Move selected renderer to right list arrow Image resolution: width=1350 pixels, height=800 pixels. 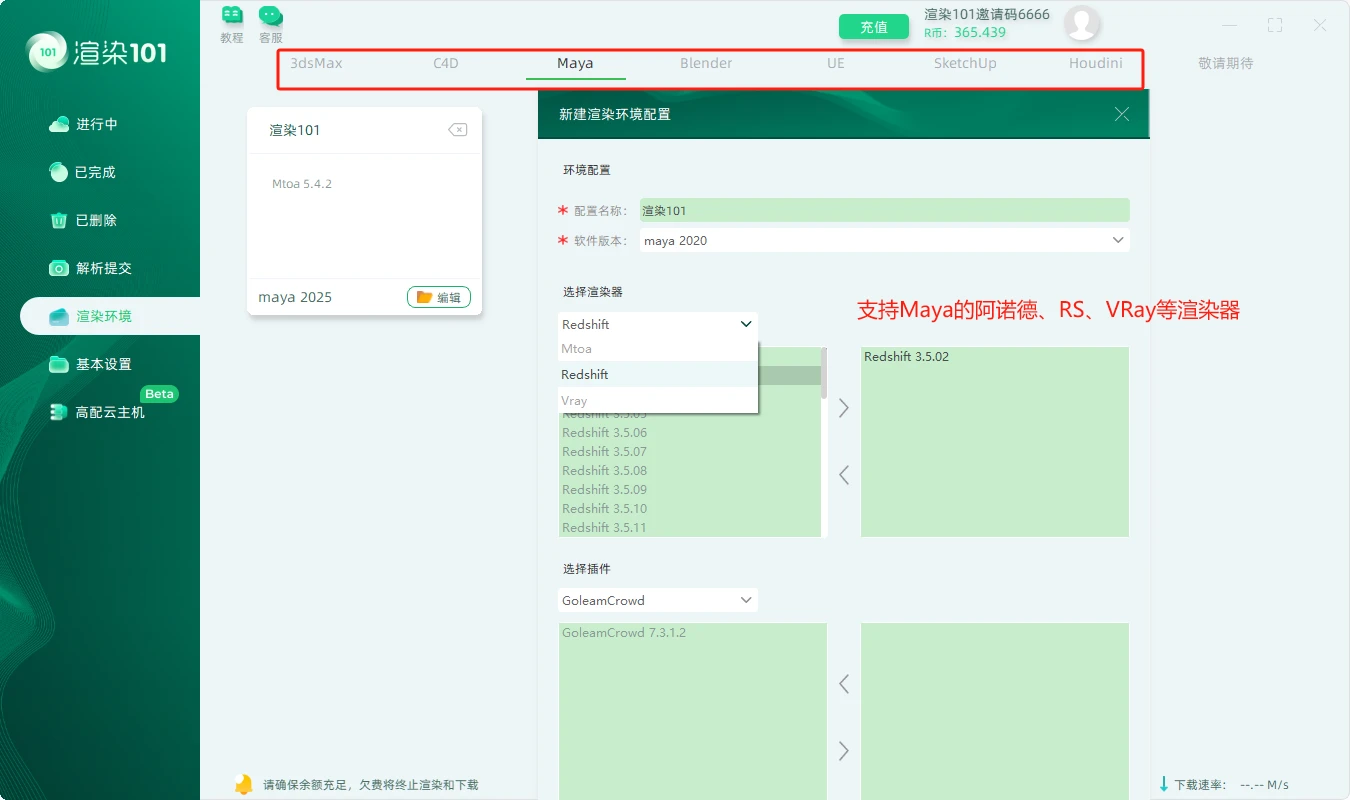[844, 408]
